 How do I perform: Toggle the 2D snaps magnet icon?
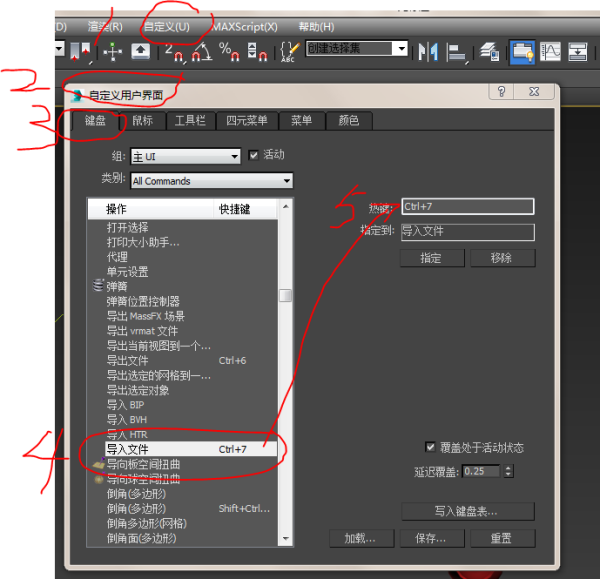coord(174,52)
